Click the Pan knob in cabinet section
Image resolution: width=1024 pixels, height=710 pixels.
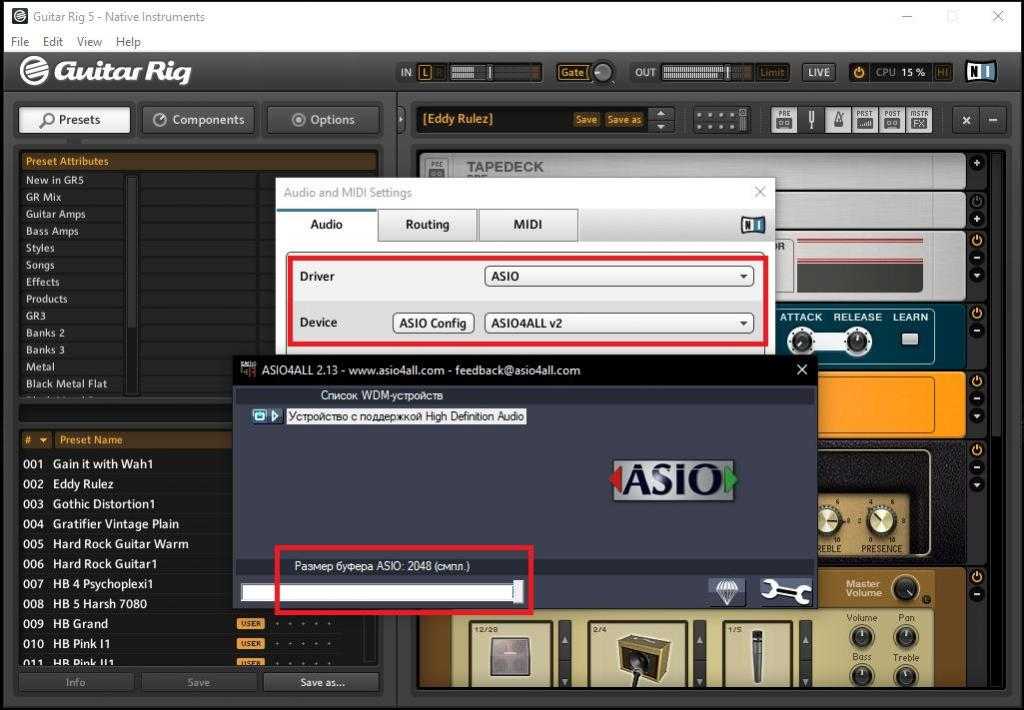[905, 636]
